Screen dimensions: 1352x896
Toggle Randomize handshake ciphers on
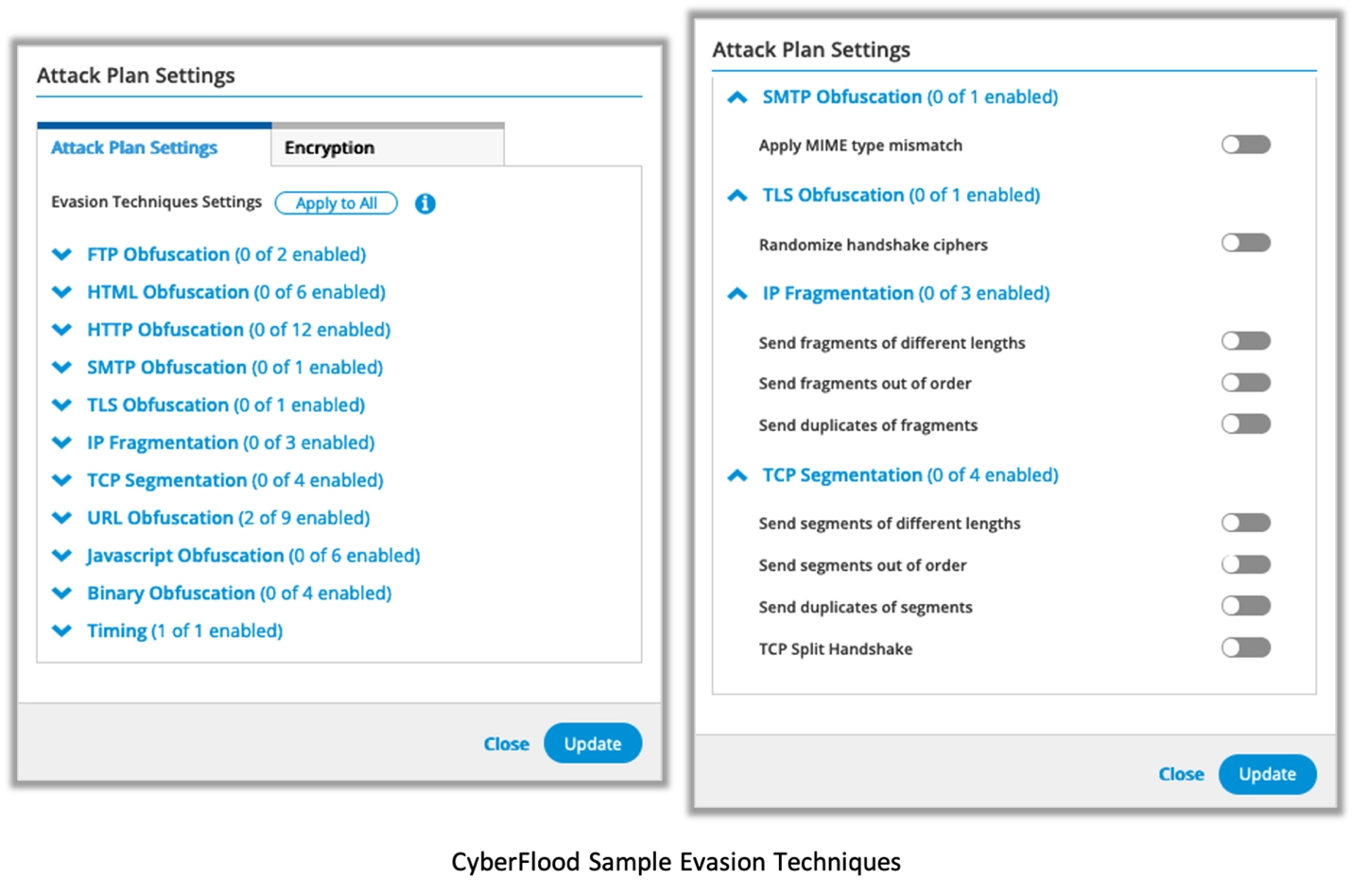coord(1245,243)
